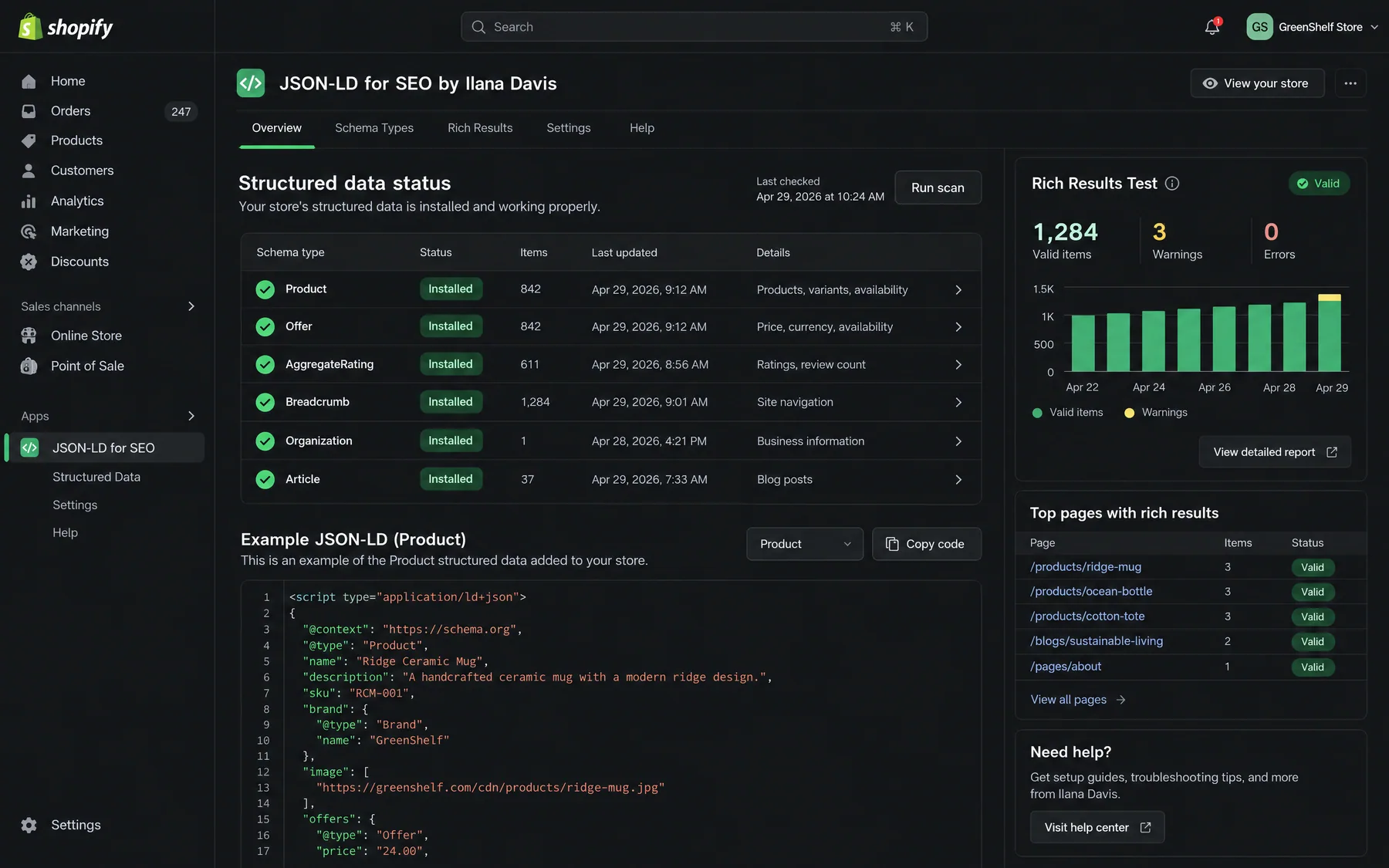Screen dimensions: 1389x868
Task: Click the Discounts badge icon
Action: (29, 262)
